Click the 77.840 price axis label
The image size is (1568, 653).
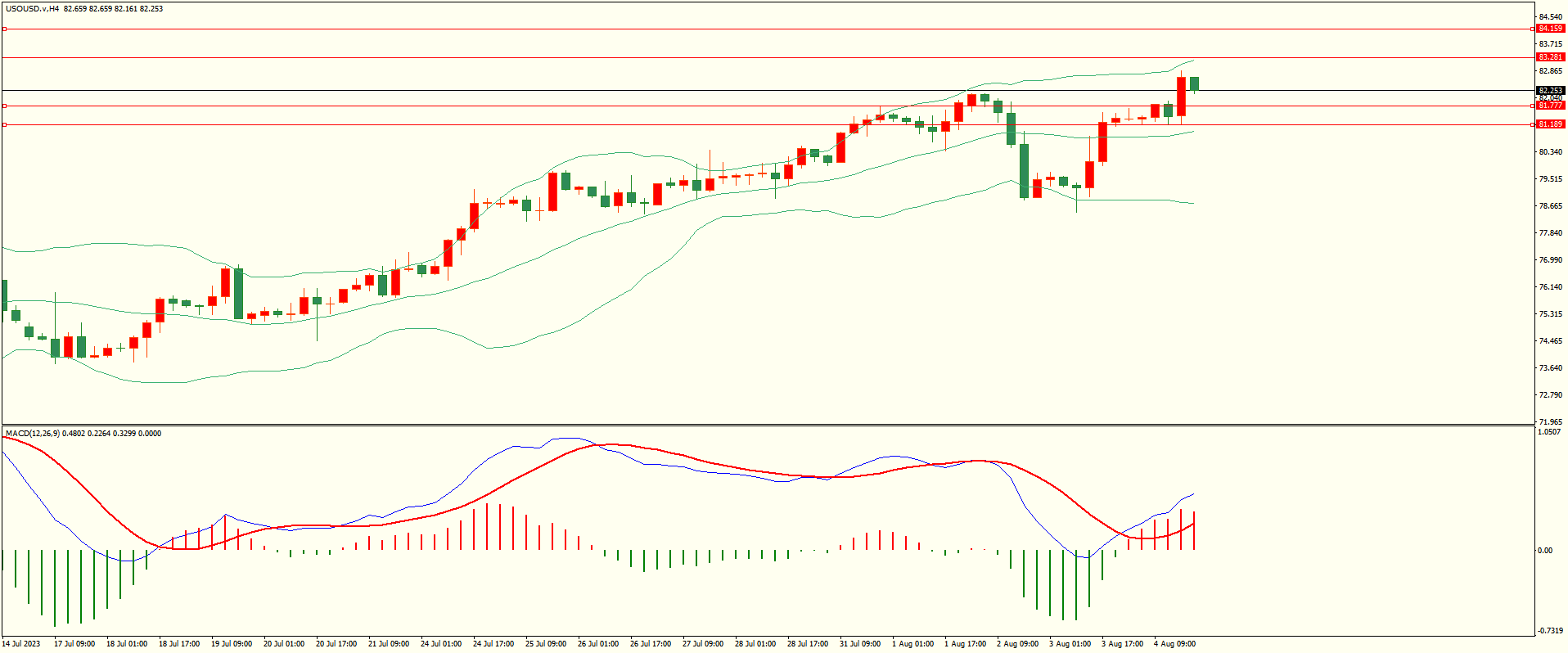1550,233
